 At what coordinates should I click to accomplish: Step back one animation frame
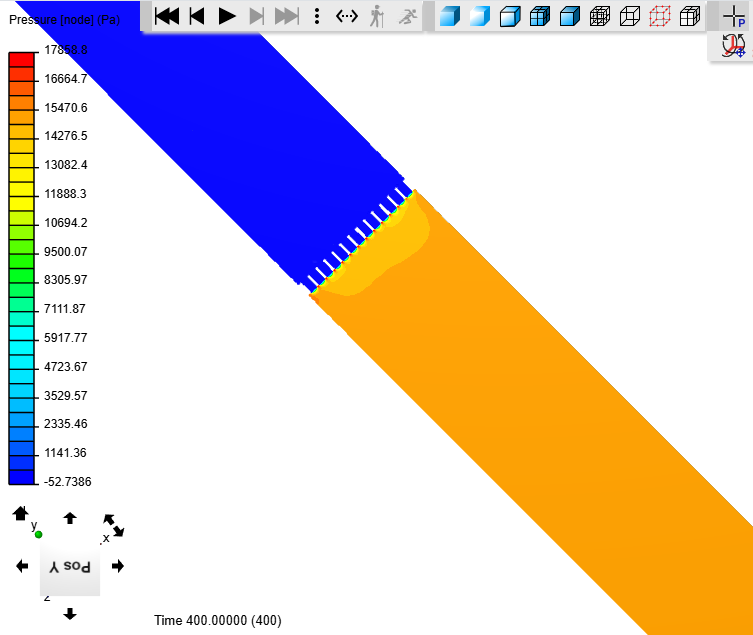[197, 16]
